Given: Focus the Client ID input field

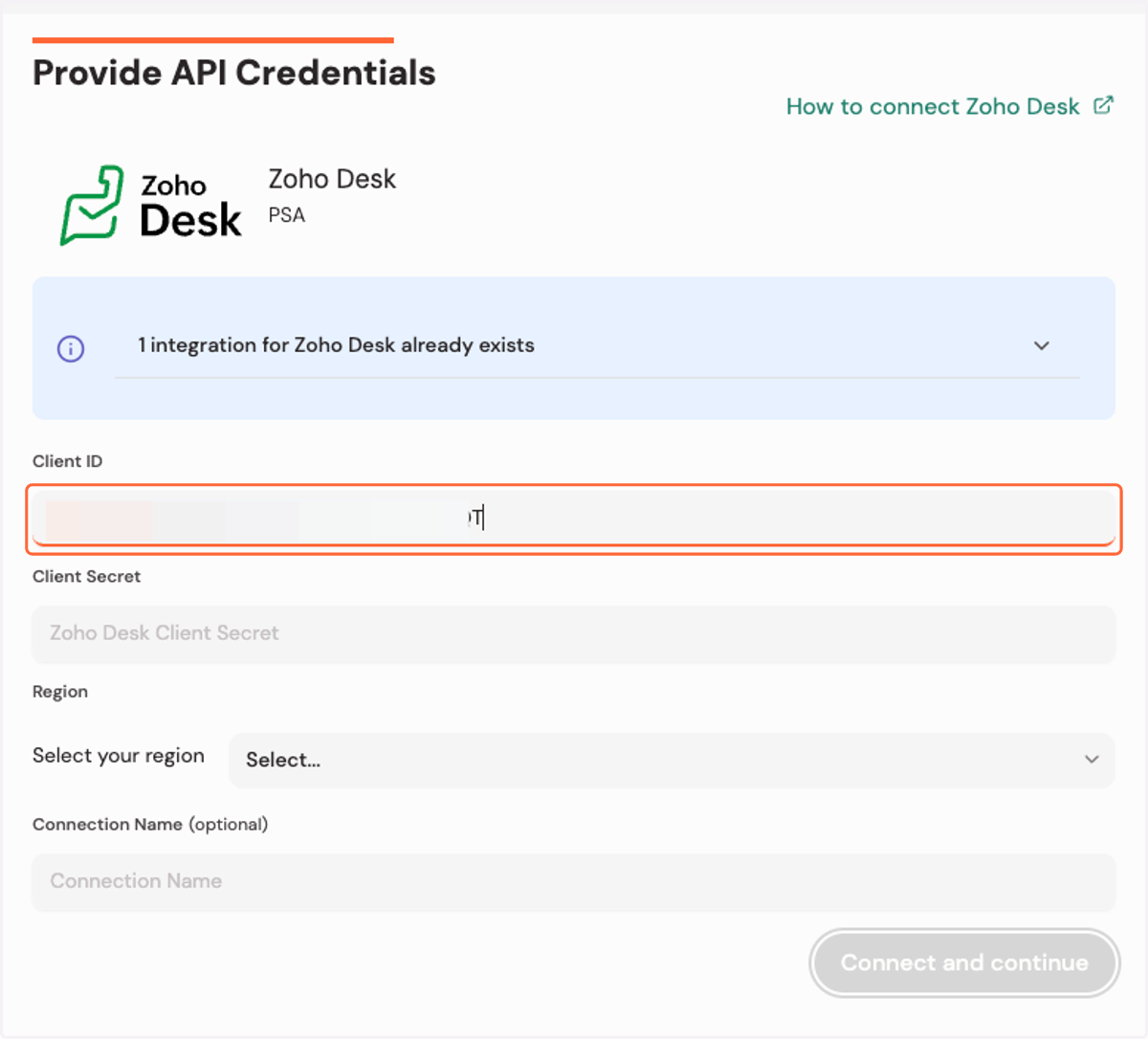Looking at the screenshot, I should click(574, 519).
